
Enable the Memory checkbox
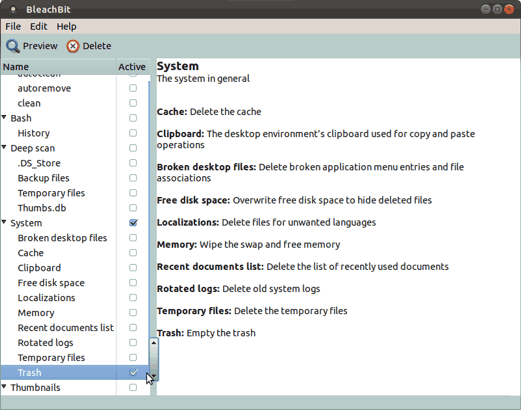133,313
